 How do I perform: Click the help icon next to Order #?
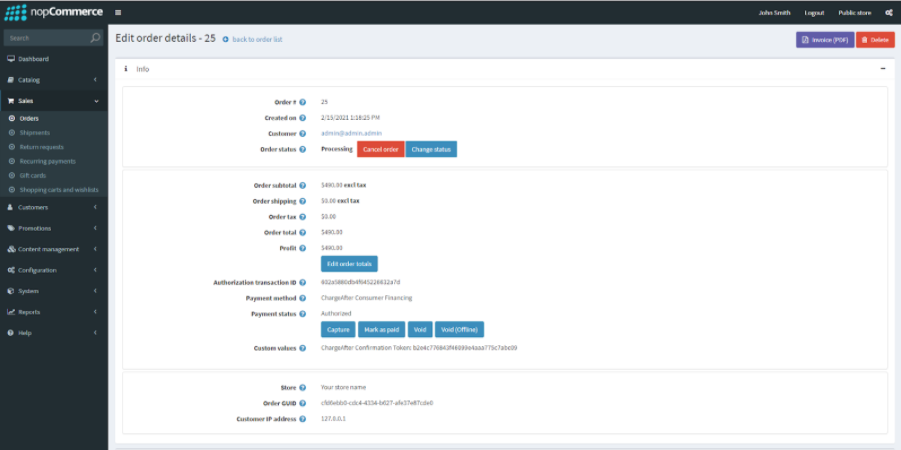(302, 102)
